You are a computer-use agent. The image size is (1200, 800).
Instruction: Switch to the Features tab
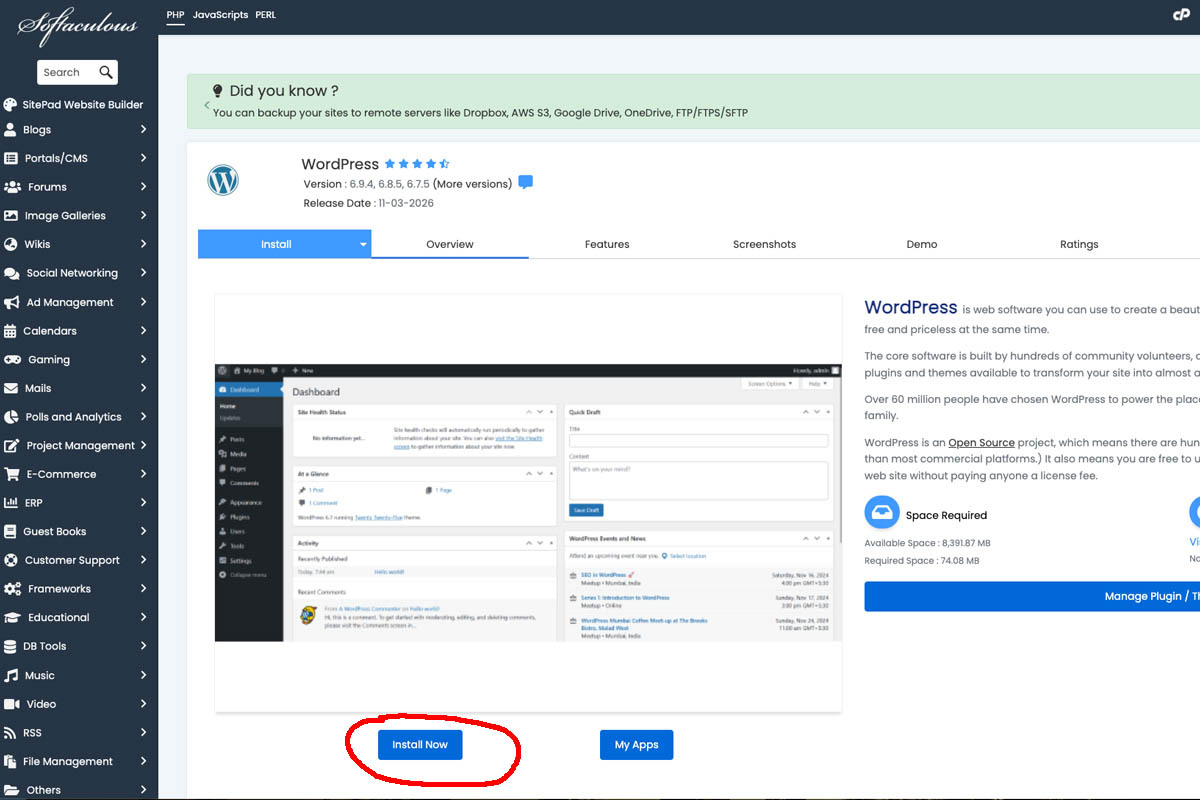[607, 244]
